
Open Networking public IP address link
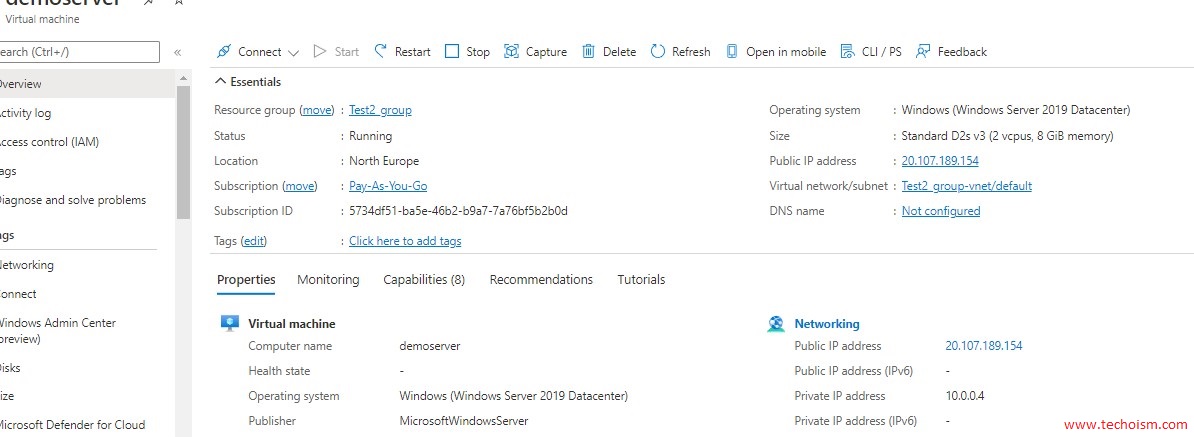[984, 346]
